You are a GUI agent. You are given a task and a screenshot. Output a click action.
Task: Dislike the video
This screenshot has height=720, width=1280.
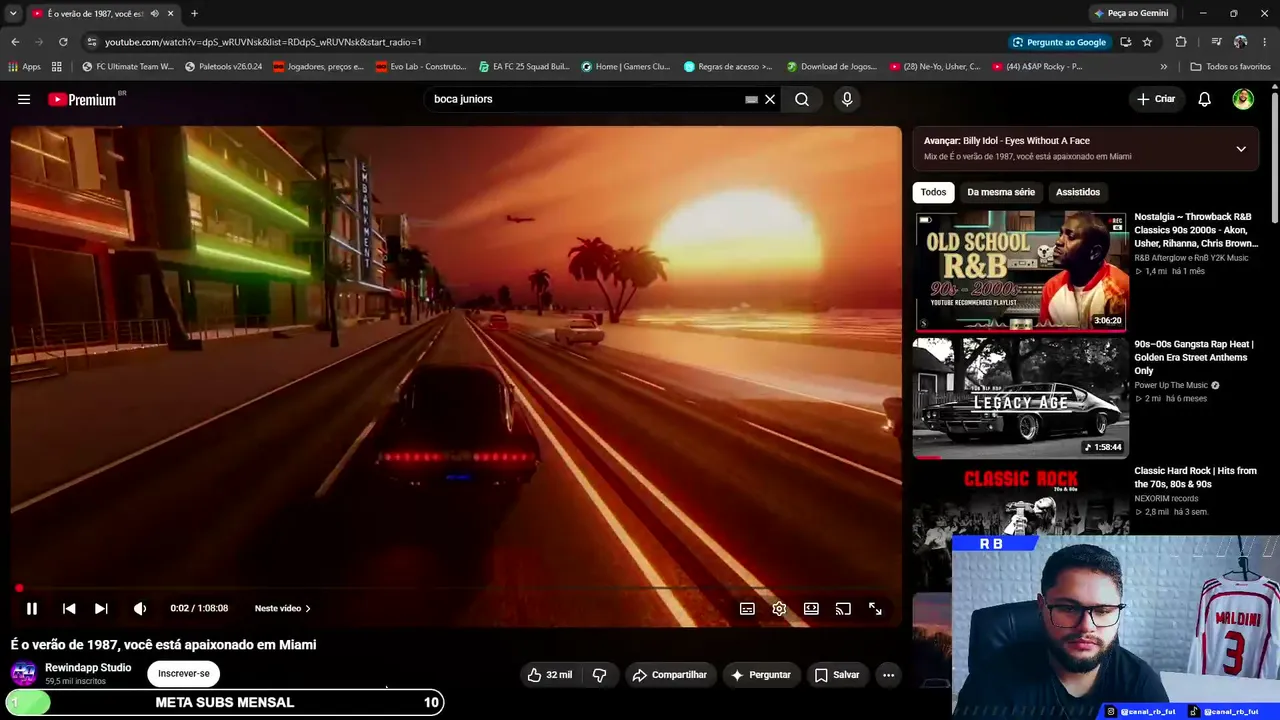[x=600, y=675]
